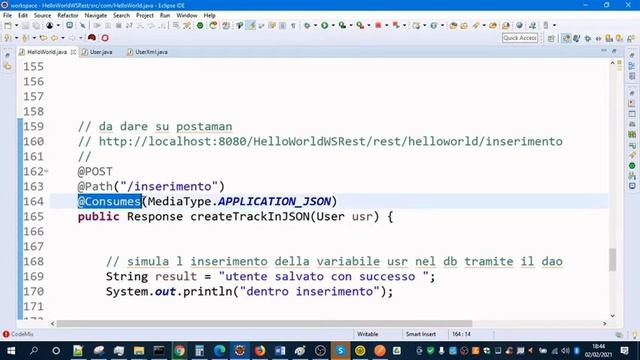Click the 'createTrackInJSON' method name
Screen dimensions: 640x360
(250, 216)
